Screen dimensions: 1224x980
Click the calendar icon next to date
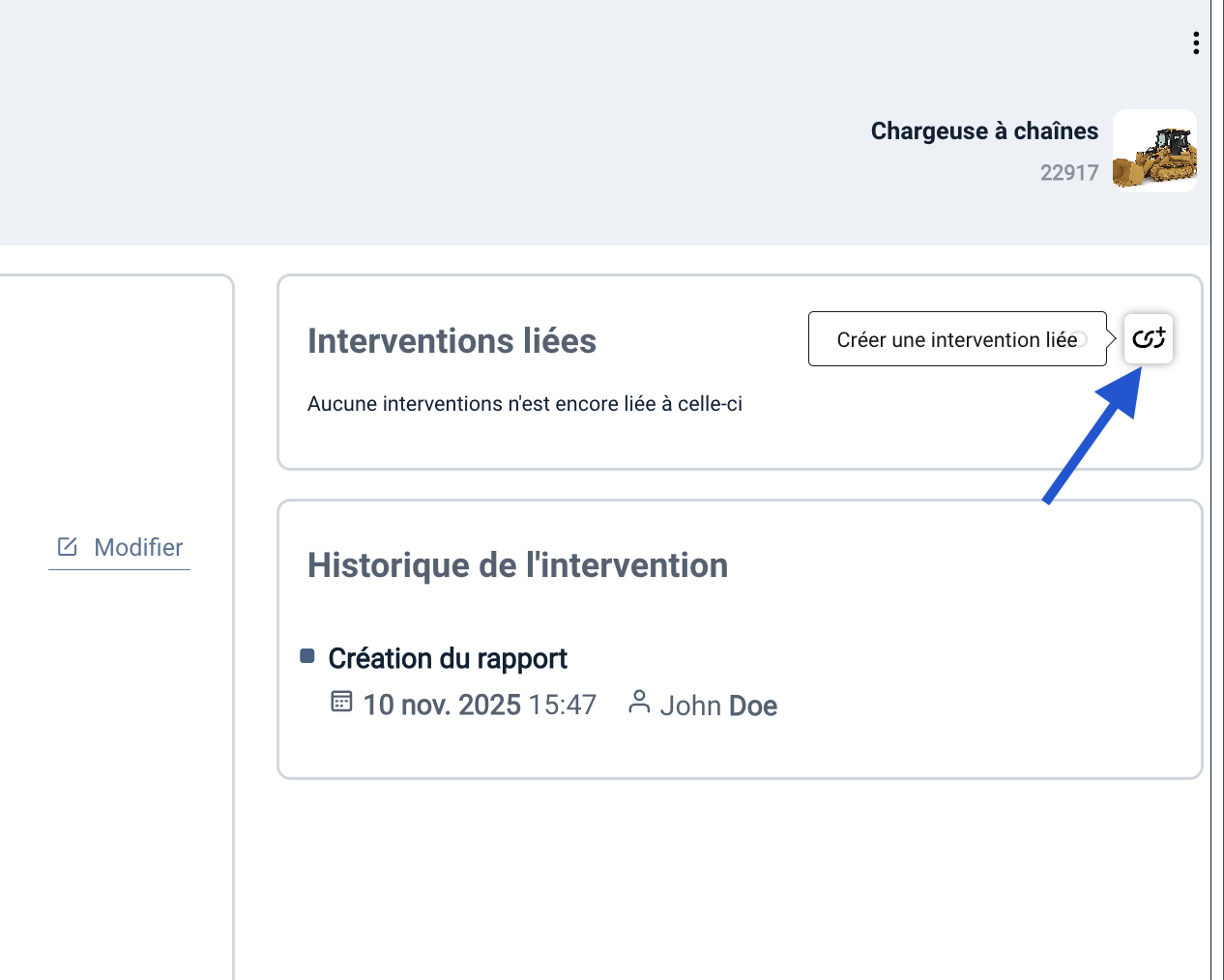click(341, 702)
